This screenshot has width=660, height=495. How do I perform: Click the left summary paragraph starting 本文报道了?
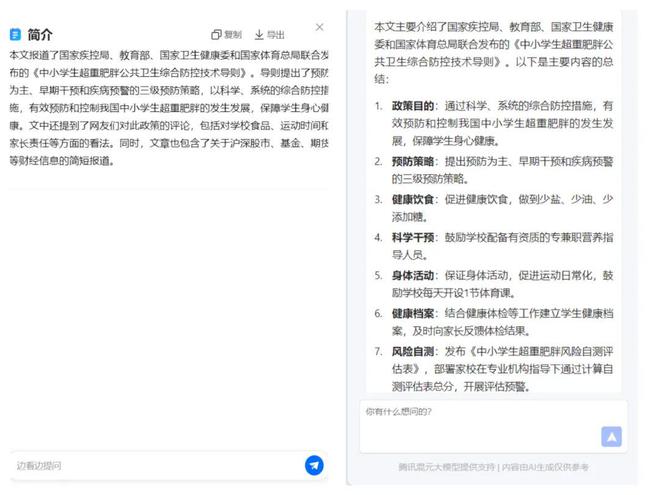169,108
